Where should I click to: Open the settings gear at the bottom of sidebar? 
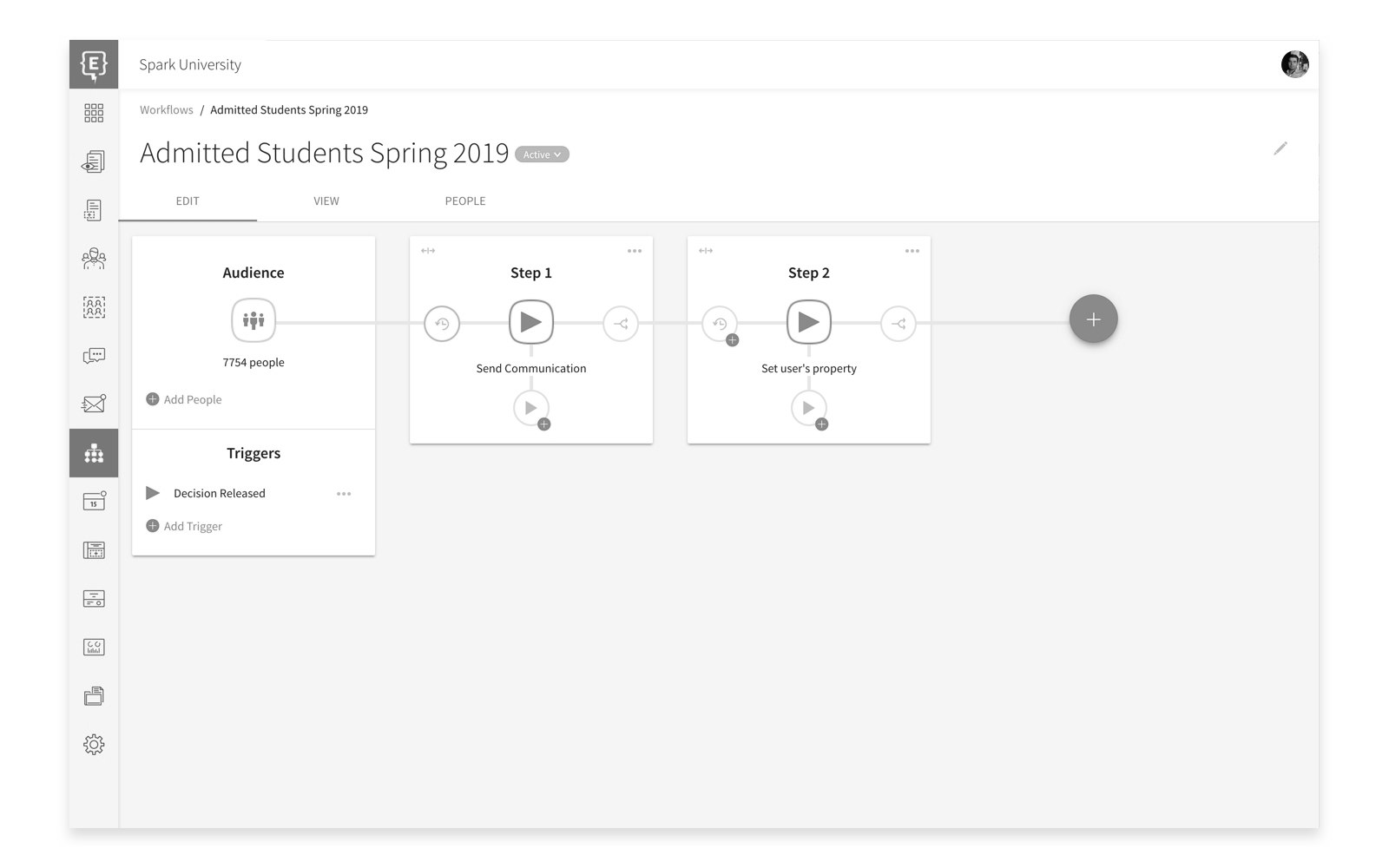94,744
